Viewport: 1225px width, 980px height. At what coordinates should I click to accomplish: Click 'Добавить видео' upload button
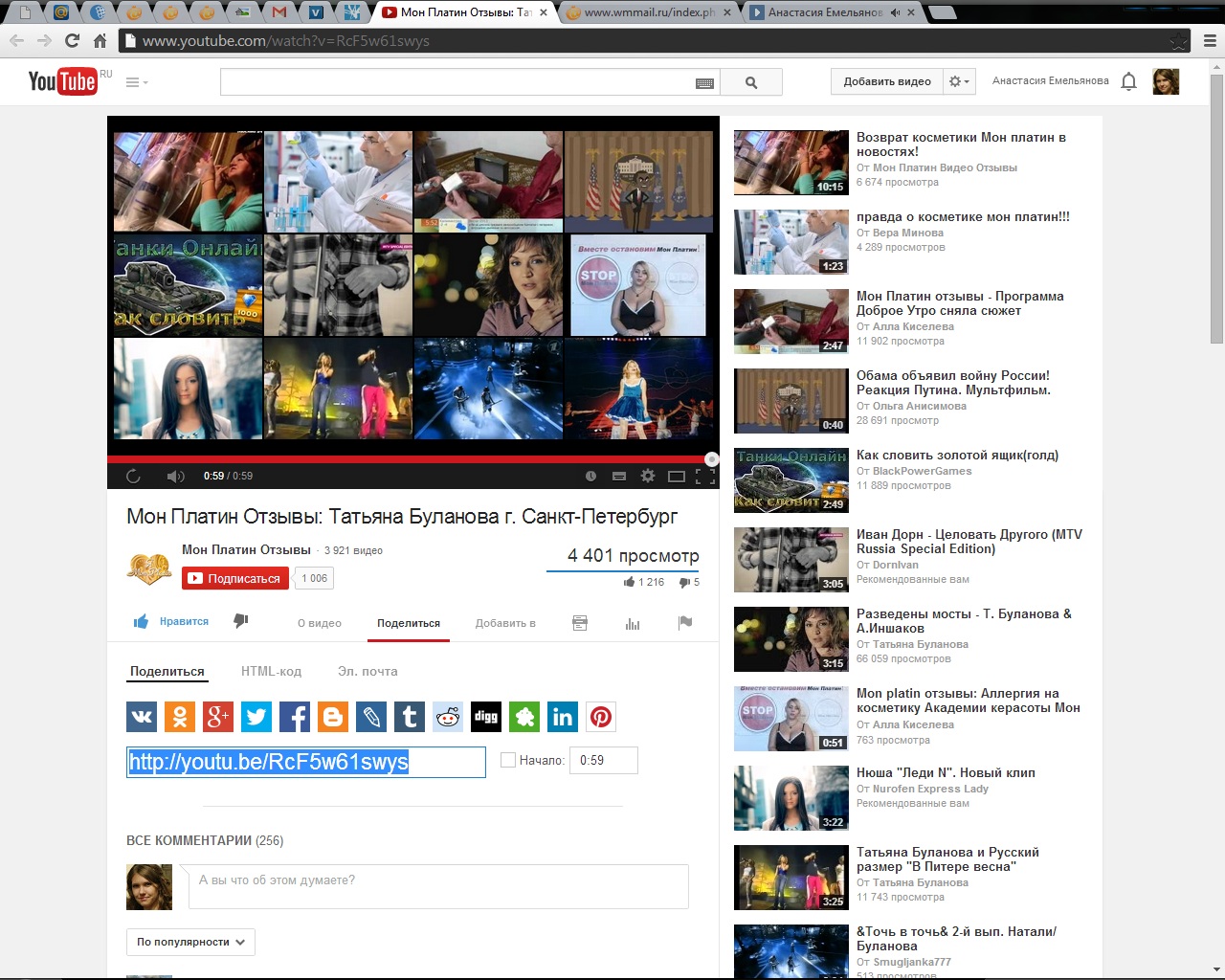pos(887,81)
